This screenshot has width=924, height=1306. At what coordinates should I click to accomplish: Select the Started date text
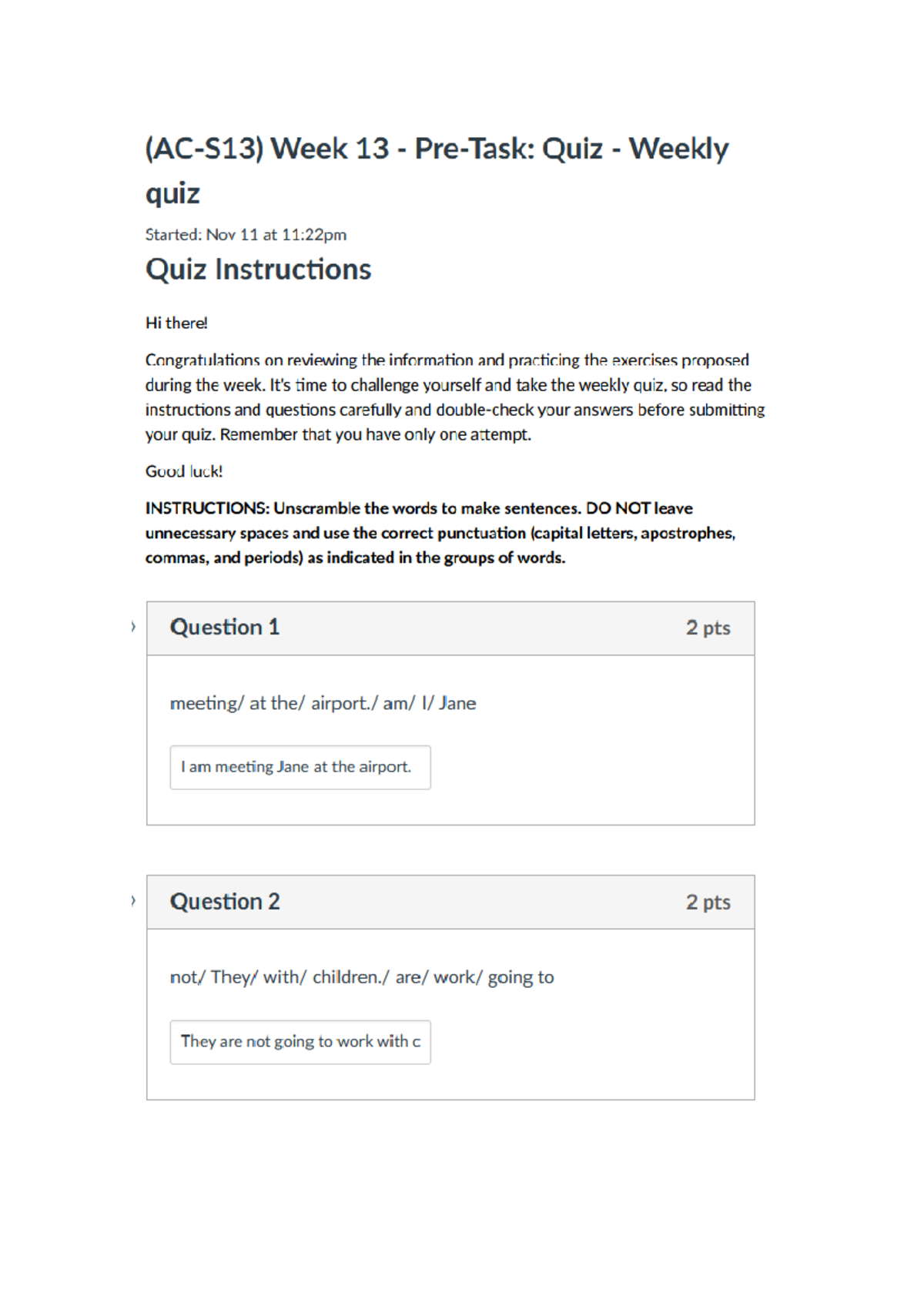click(x=246, y=235)
